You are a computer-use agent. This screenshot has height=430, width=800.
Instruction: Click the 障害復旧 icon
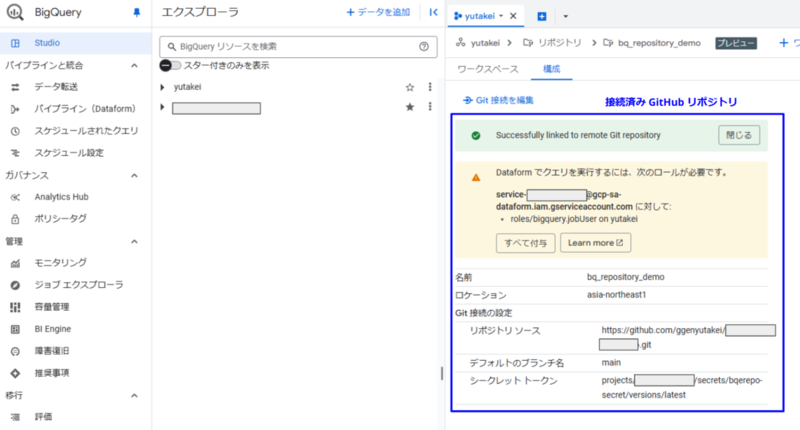[15, 351]
